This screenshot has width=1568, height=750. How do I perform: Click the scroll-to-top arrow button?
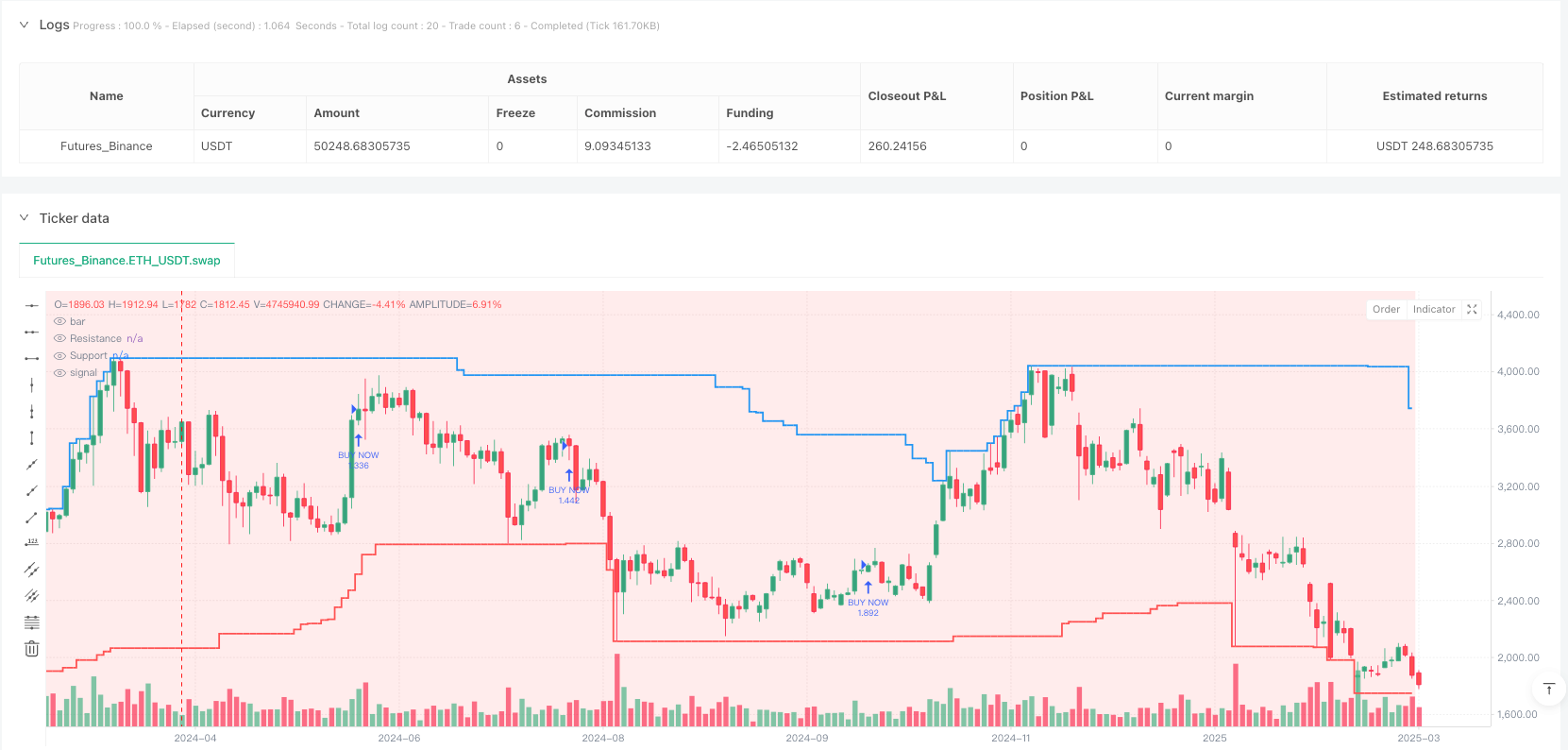point(1549,690)
